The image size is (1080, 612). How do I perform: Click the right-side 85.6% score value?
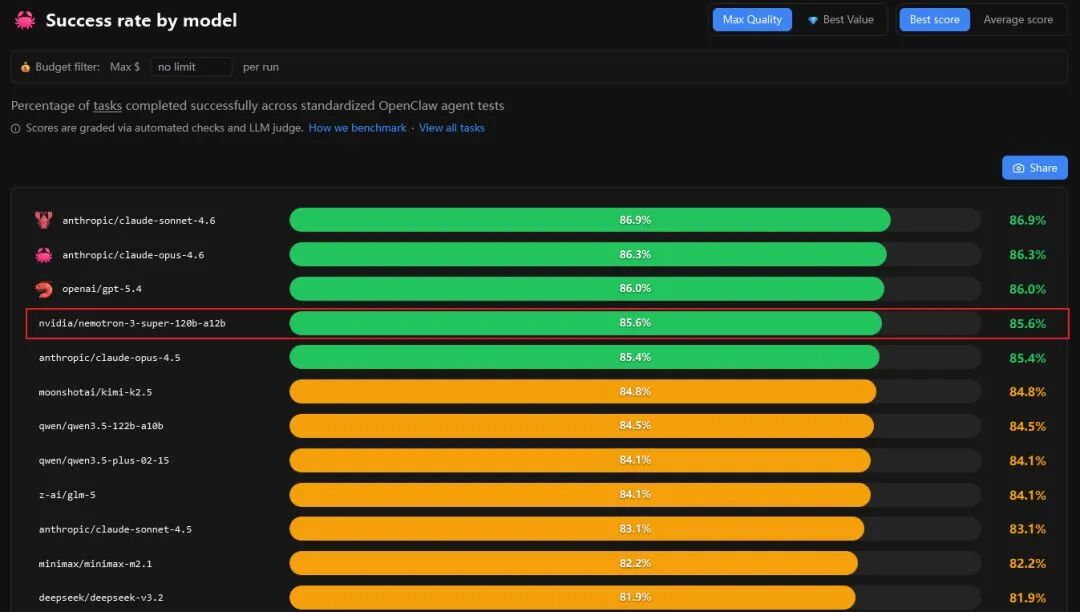click(1027, 324)
